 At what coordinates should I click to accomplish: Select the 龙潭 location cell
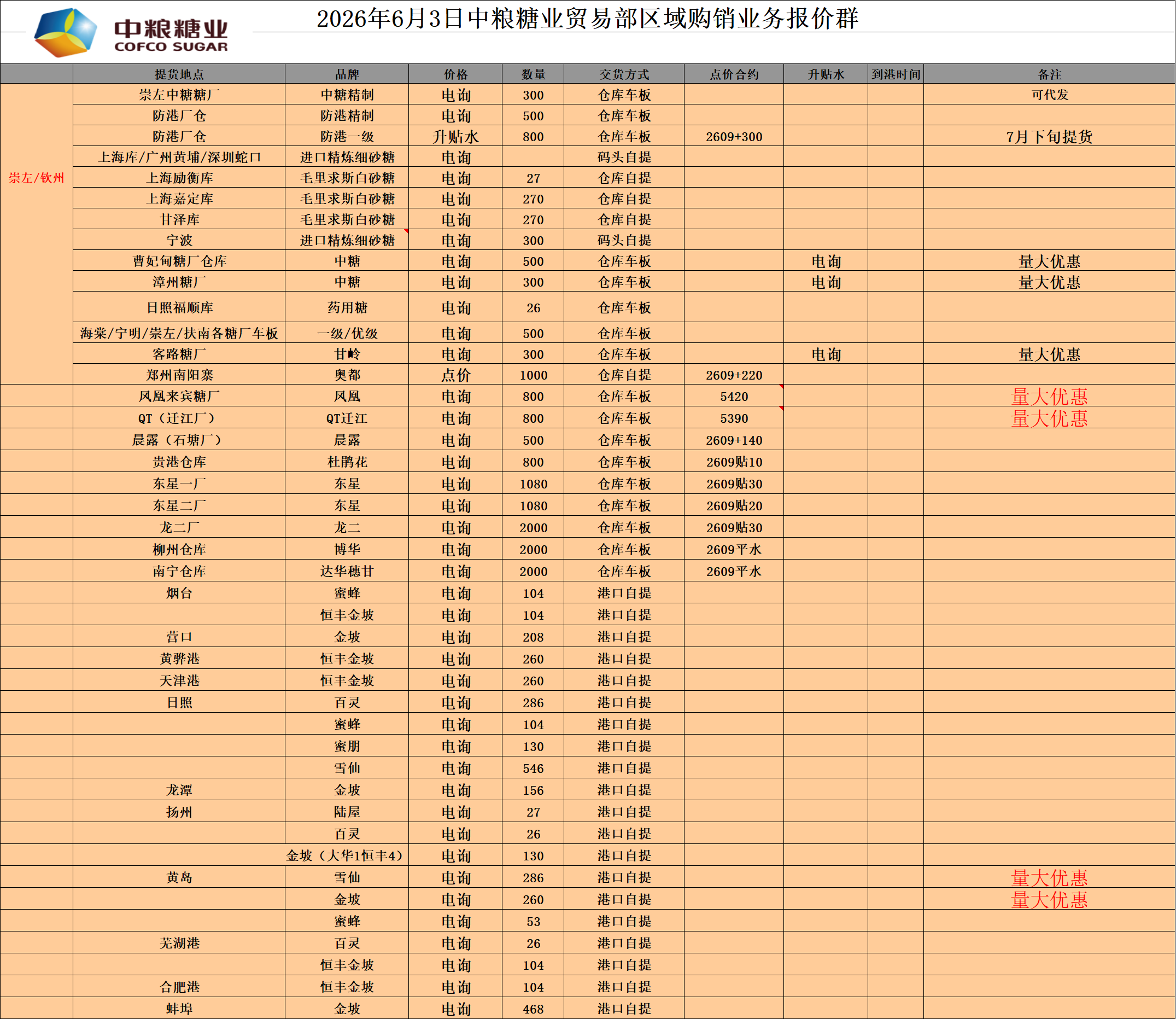(179, 790)
